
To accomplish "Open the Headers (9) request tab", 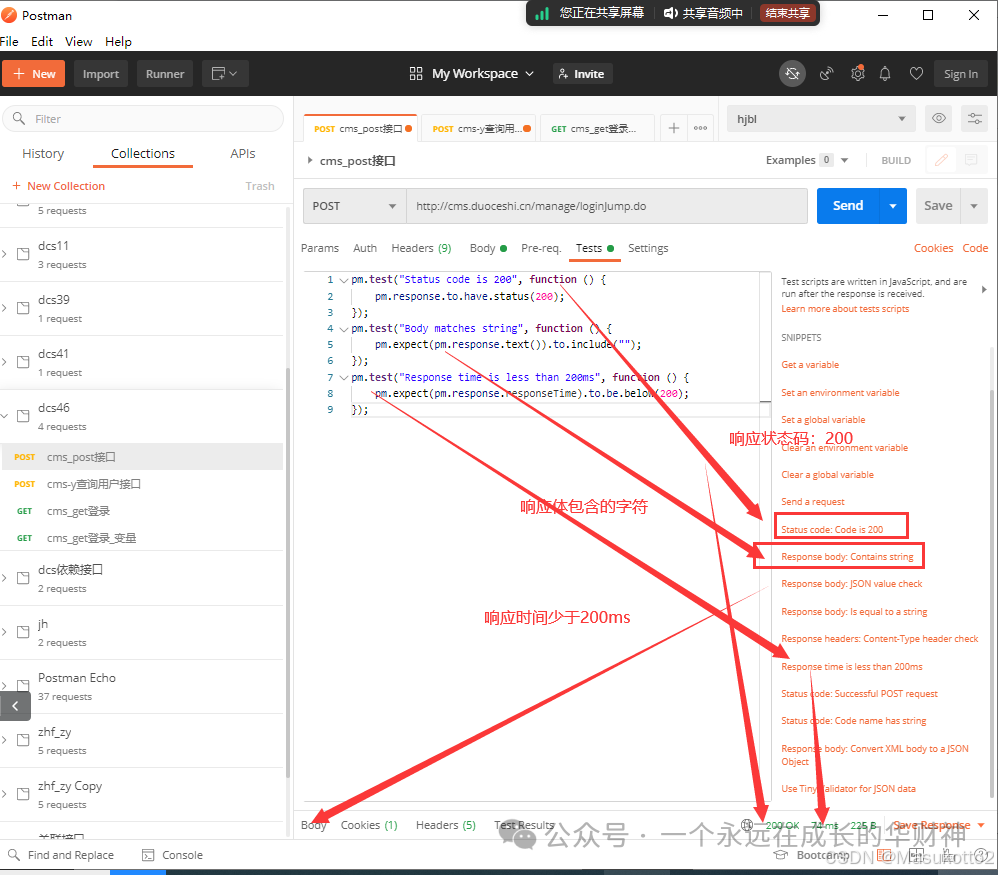I will 421,248.
